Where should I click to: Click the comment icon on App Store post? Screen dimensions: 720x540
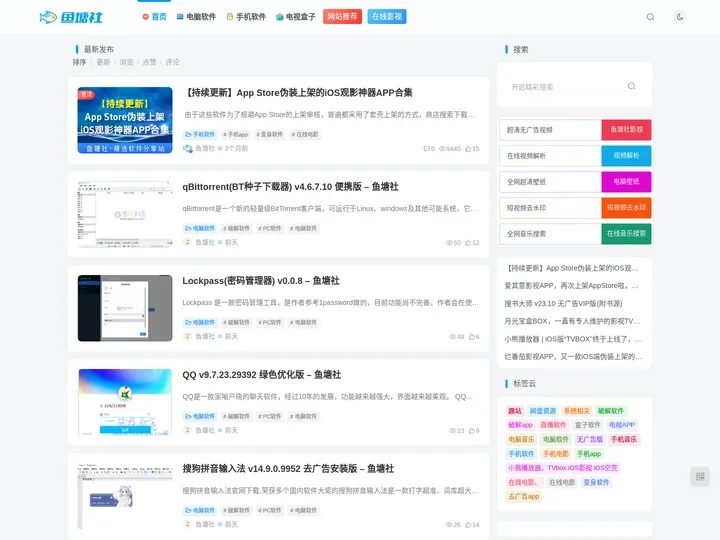(x=426, y=149)
